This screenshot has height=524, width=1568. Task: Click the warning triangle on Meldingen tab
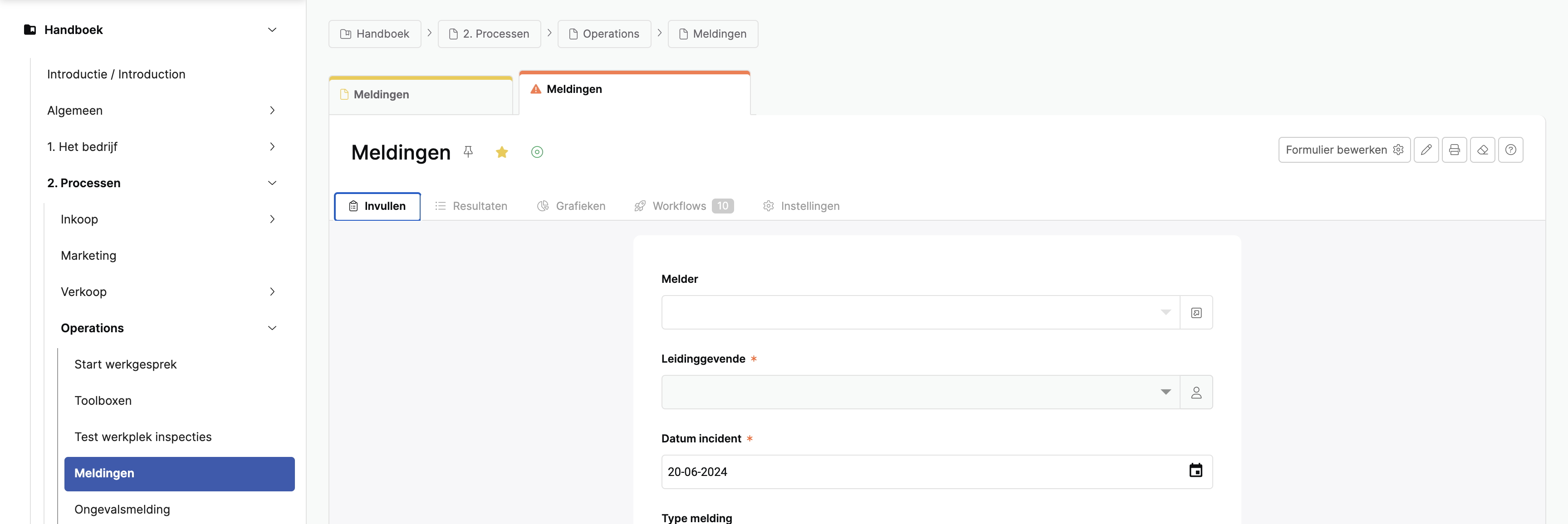[x=536, y=89]
